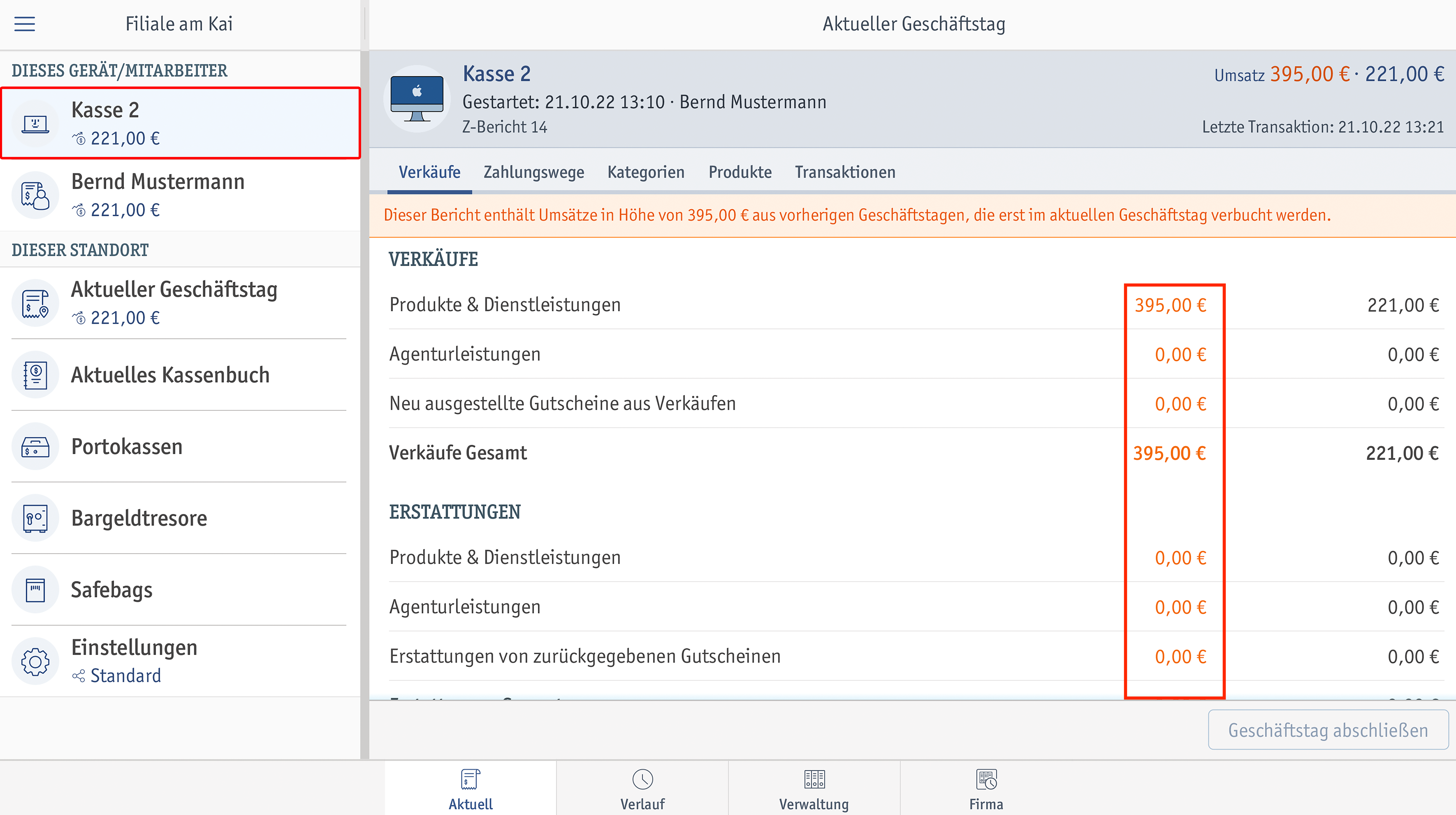Click the Aktueller Geschäftstag receipt icon
Image resolution: width=1456 pixels, height=815 pixels.
[35, 303]
